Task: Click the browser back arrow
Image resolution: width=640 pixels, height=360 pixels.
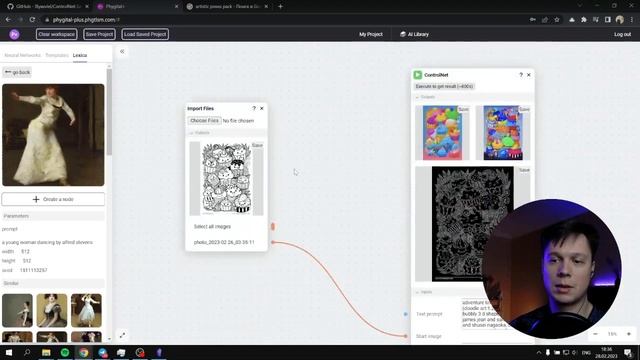Action: [x=8, y=20]
